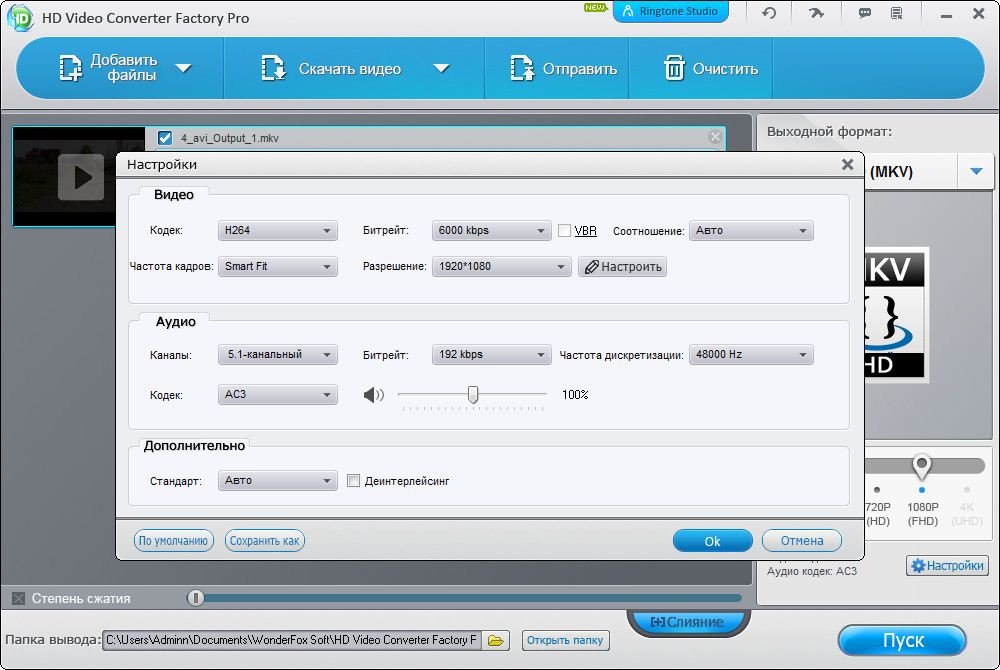This screenshot has width=1000, height=670.
Task: Open the audio Битрейт 192 kbps dropdown
Action: [x=491, y=354]
